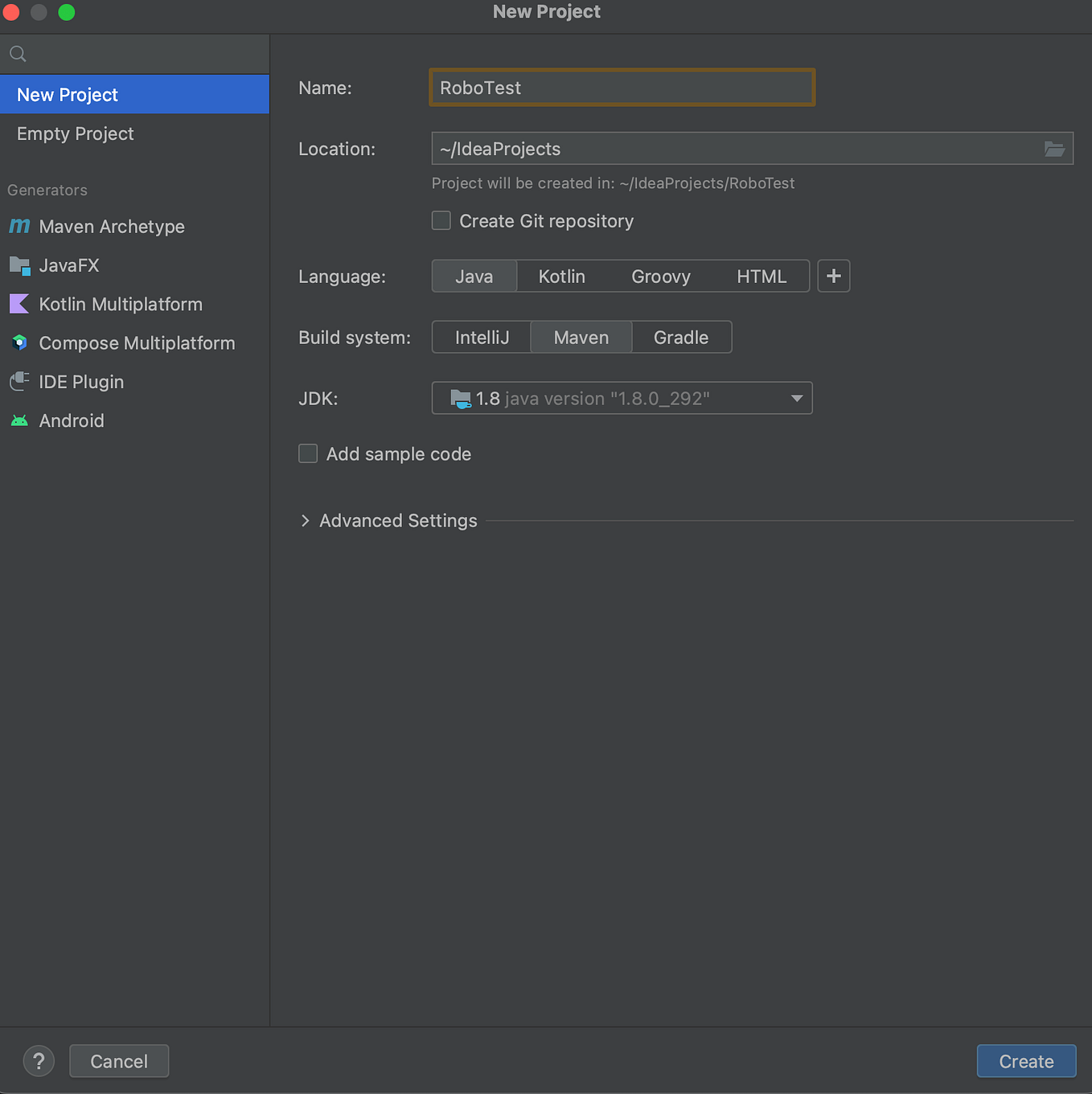The width and height of the screenshot is (1092, 1094).
Task: Select the Maven Archetype generator icon
Action: coord(18,226)
